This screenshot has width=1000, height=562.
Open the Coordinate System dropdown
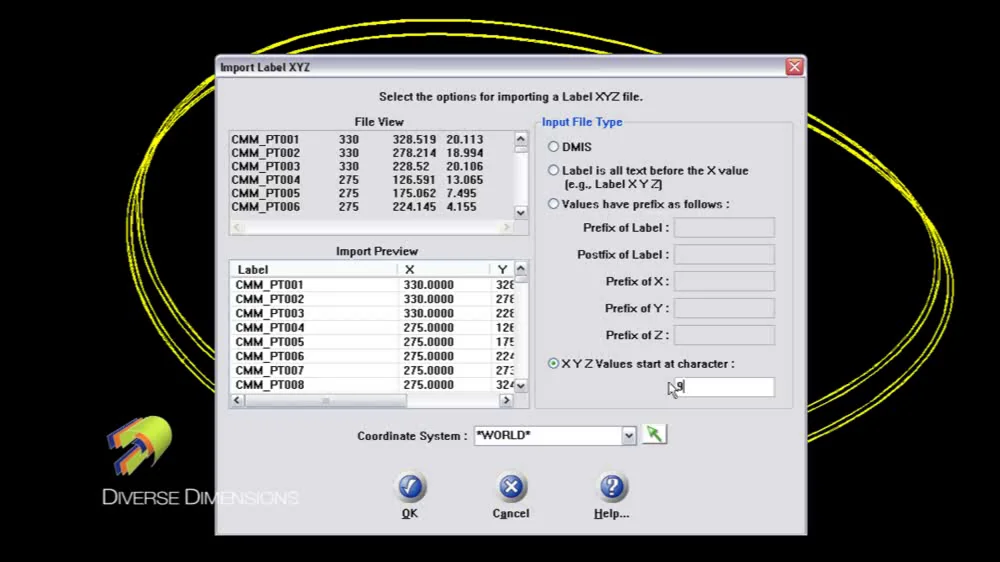tap(628, 436)
